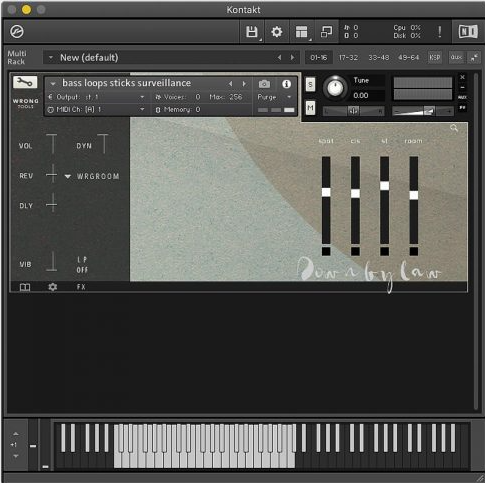Switch to the 01-16 rack page
This screenshot has height=483, width=485.
point(318,58)
